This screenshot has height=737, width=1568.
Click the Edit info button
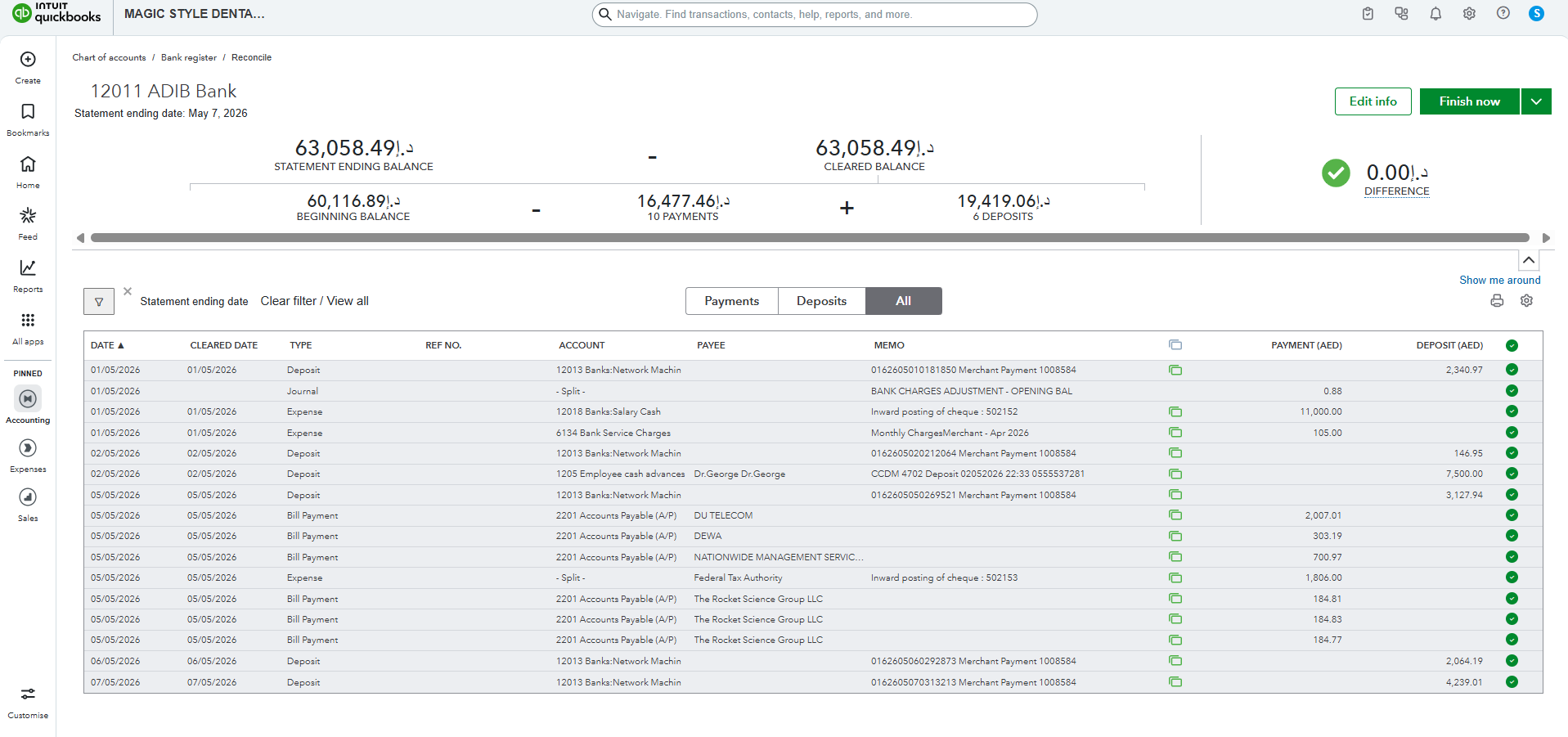point(1373,101)
